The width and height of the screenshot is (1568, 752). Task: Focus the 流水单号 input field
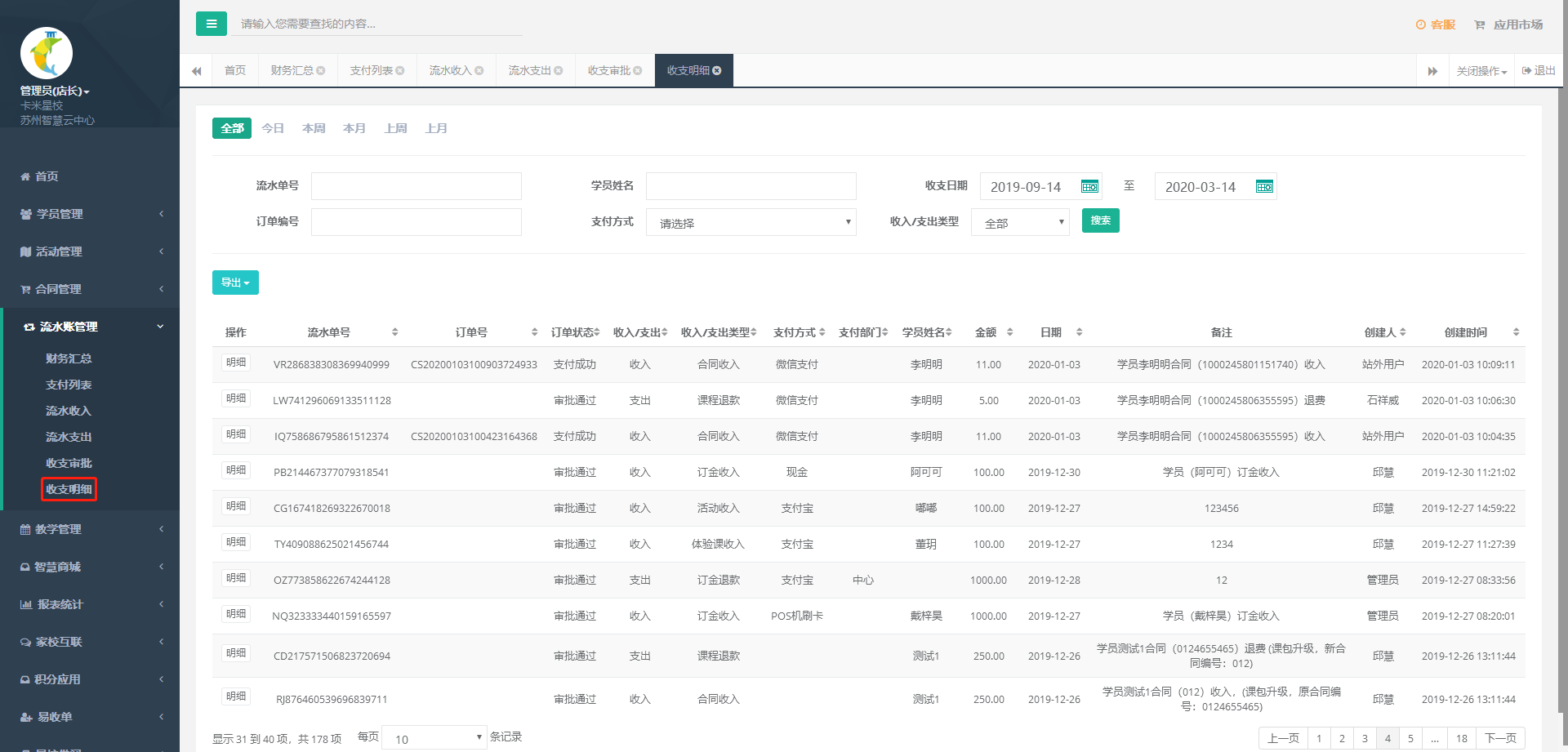click(416, 186)
